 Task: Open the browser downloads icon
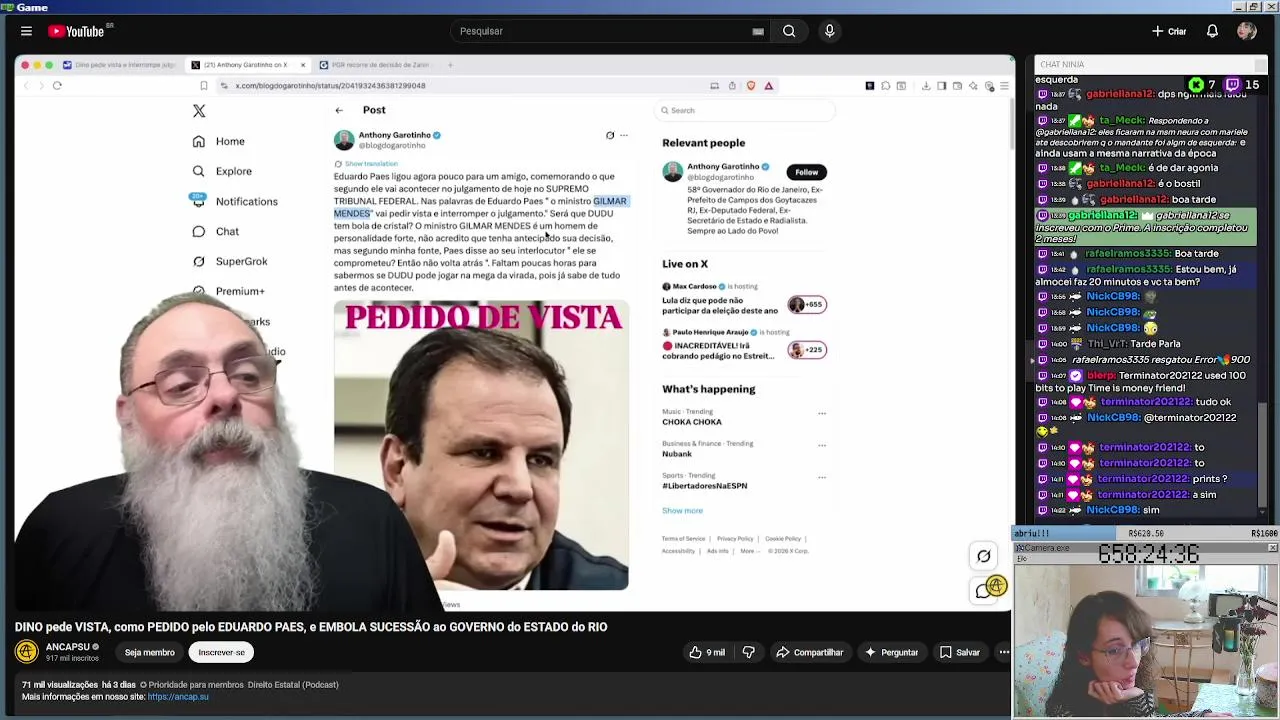coord(926,85)
